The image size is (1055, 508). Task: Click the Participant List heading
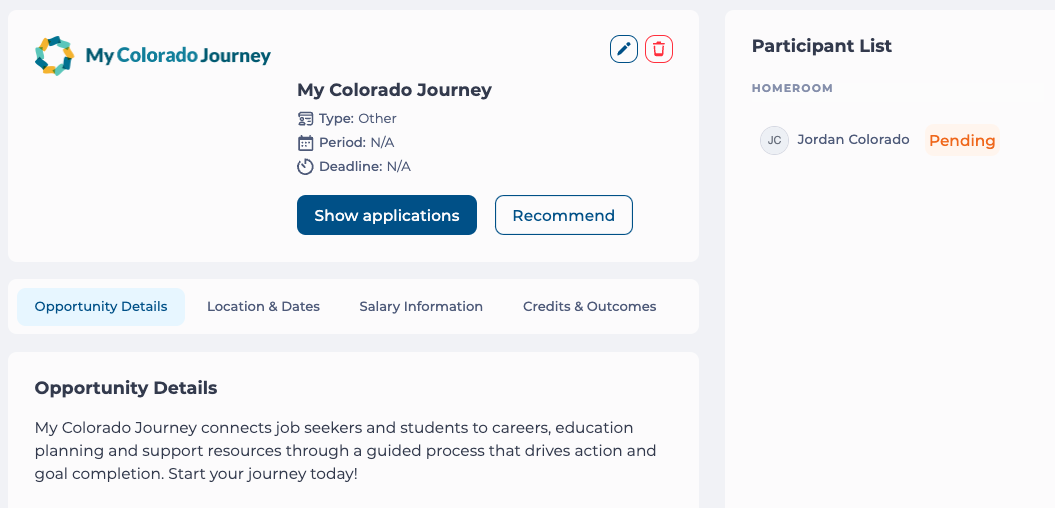coord(822,46)
